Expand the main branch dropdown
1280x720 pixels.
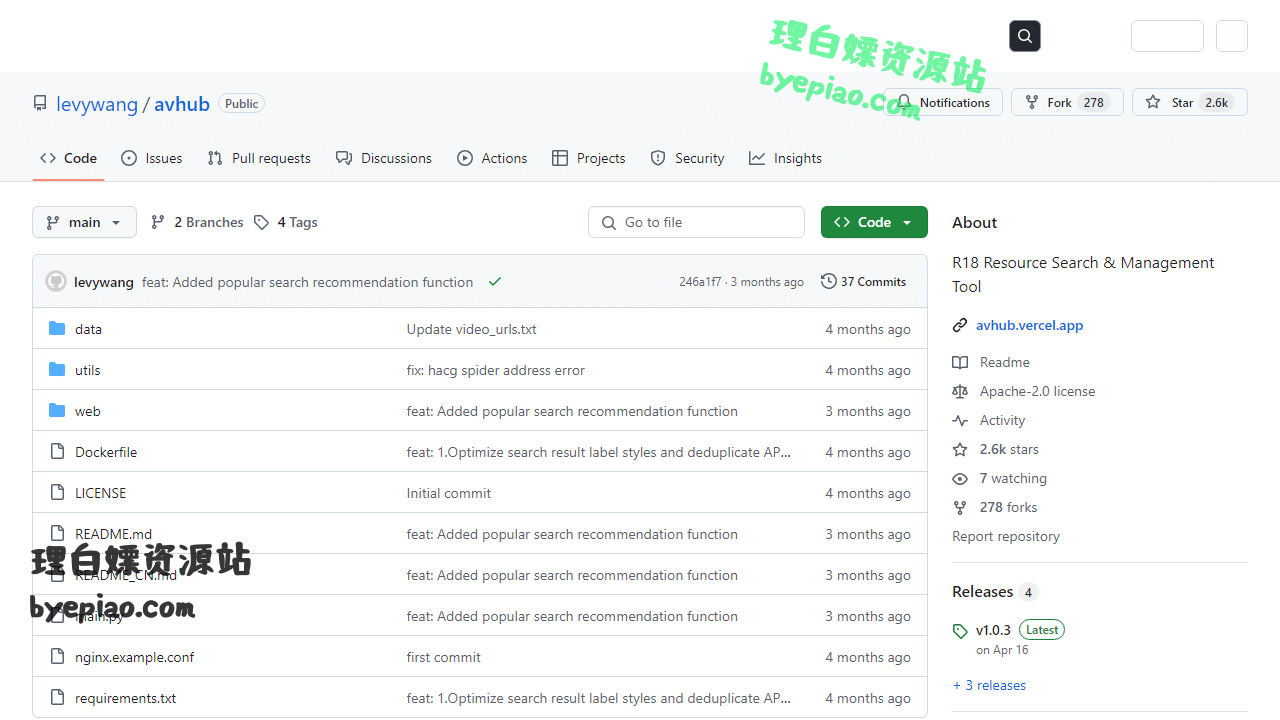(84, 222)
